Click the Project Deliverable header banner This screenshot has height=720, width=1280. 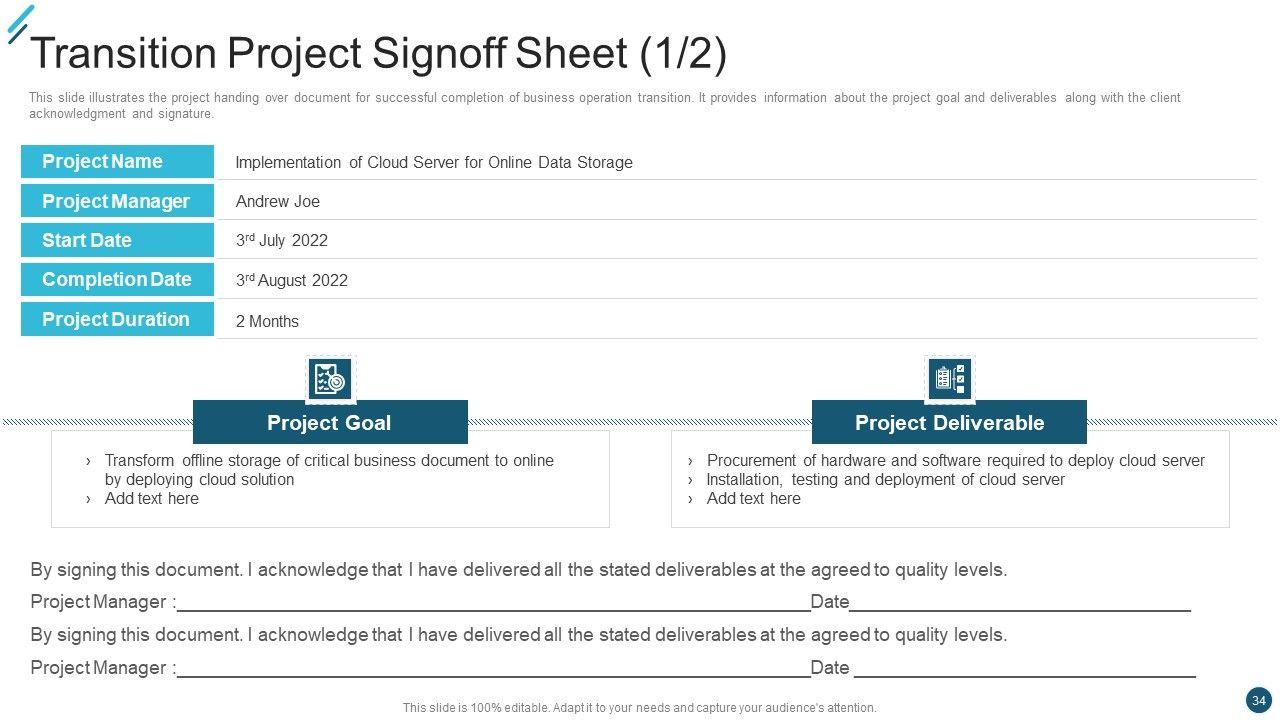point(949,423)
